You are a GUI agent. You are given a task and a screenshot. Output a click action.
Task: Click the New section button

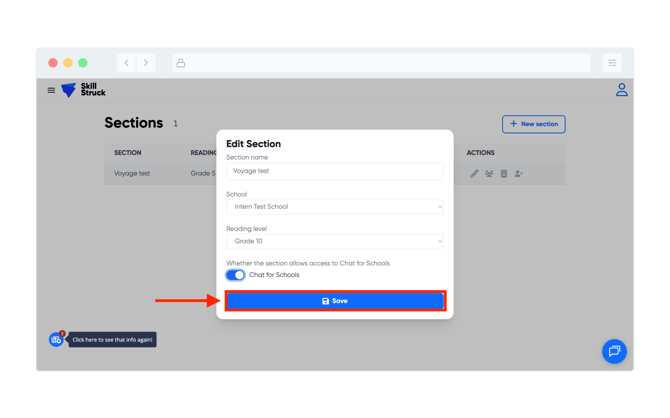533,124
